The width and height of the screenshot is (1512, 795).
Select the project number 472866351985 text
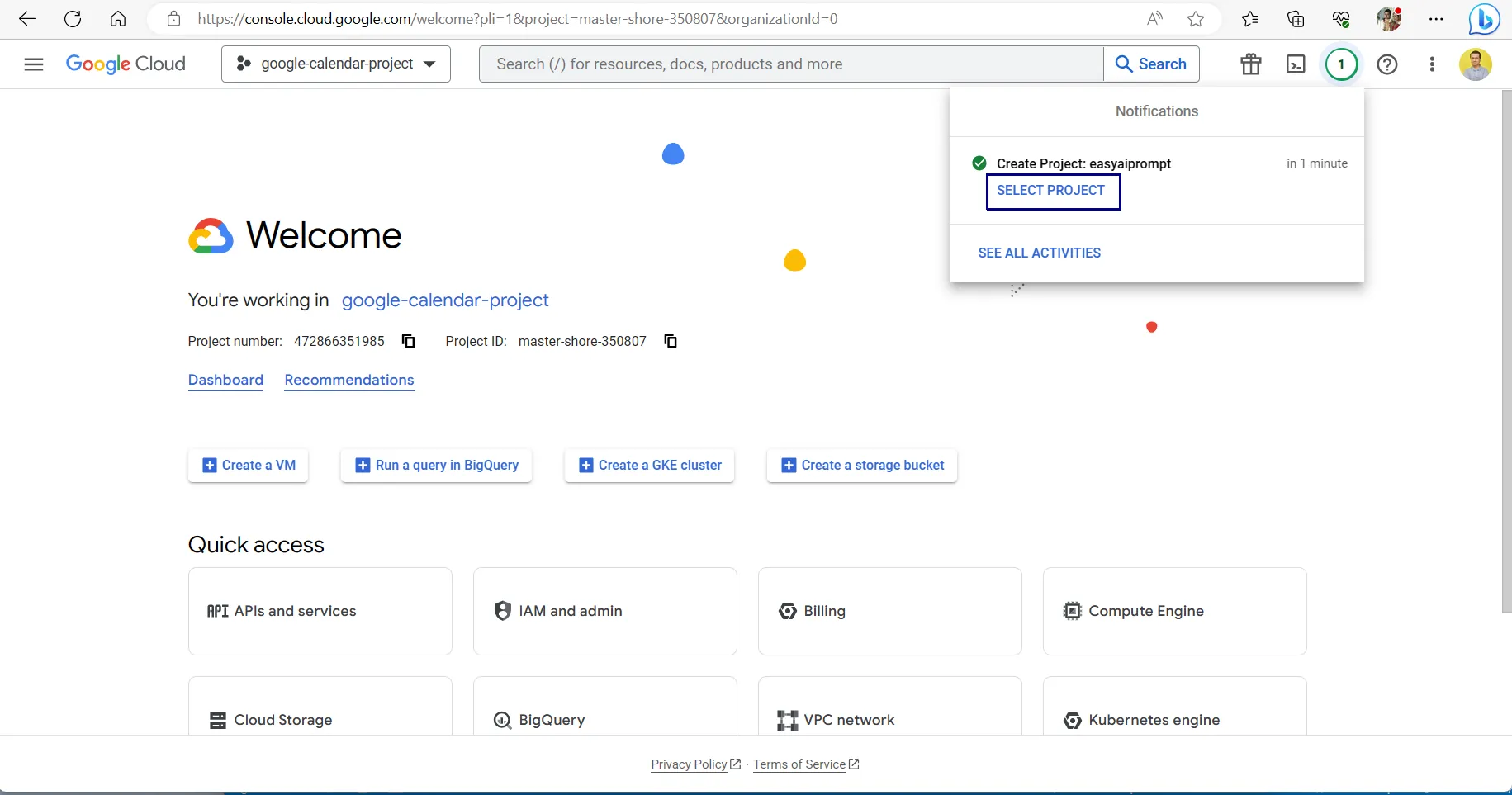[339, 341]
